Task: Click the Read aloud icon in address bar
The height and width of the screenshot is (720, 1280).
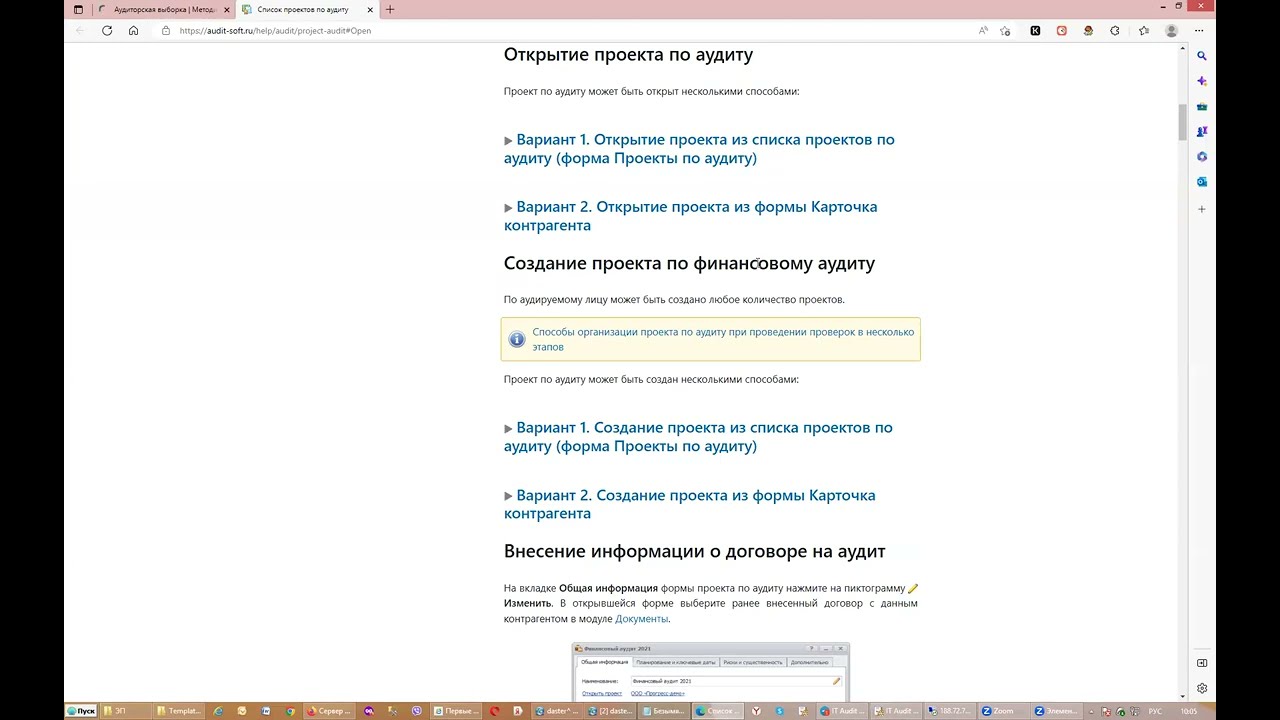Action: [983, 31]
